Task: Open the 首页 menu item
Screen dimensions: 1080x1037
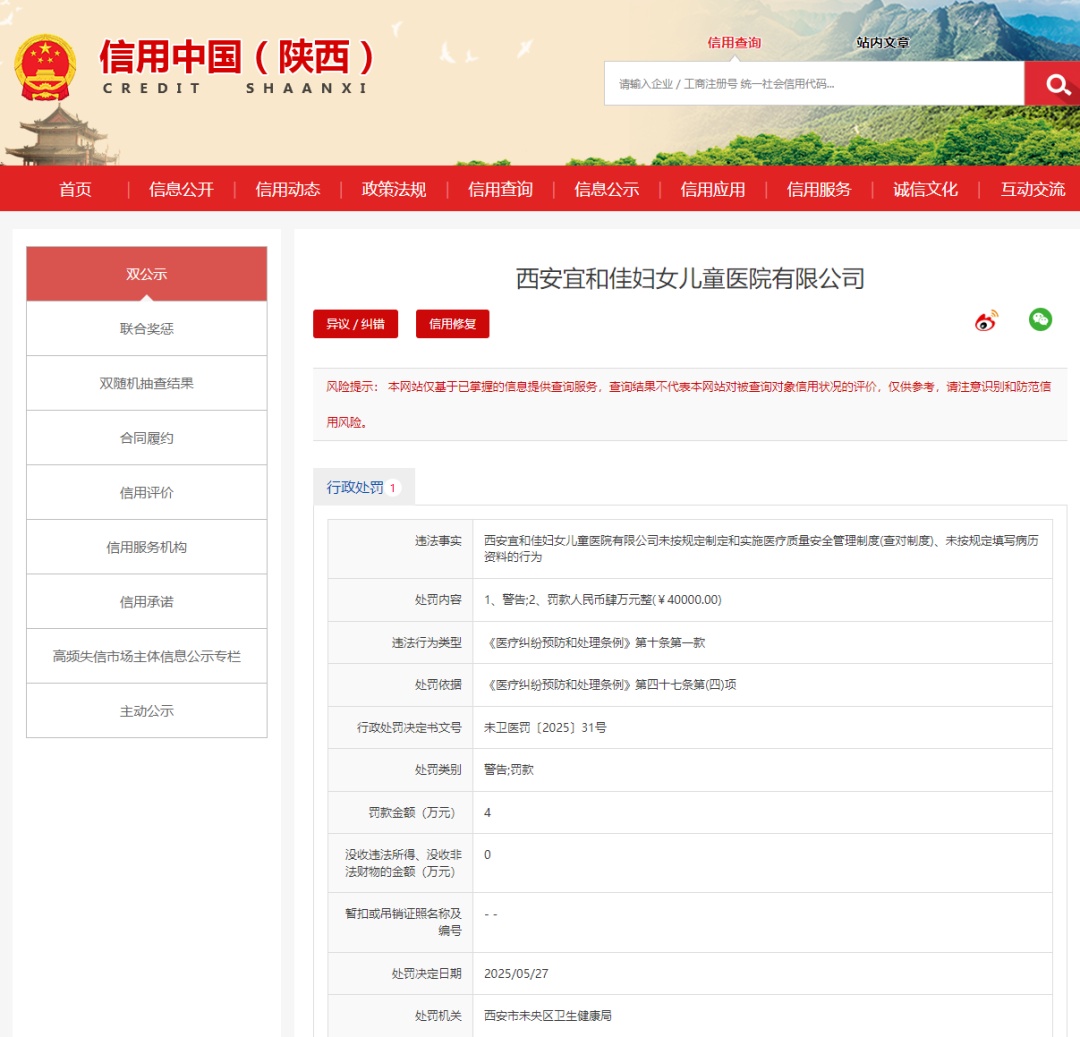Action: tap(75, 188)
